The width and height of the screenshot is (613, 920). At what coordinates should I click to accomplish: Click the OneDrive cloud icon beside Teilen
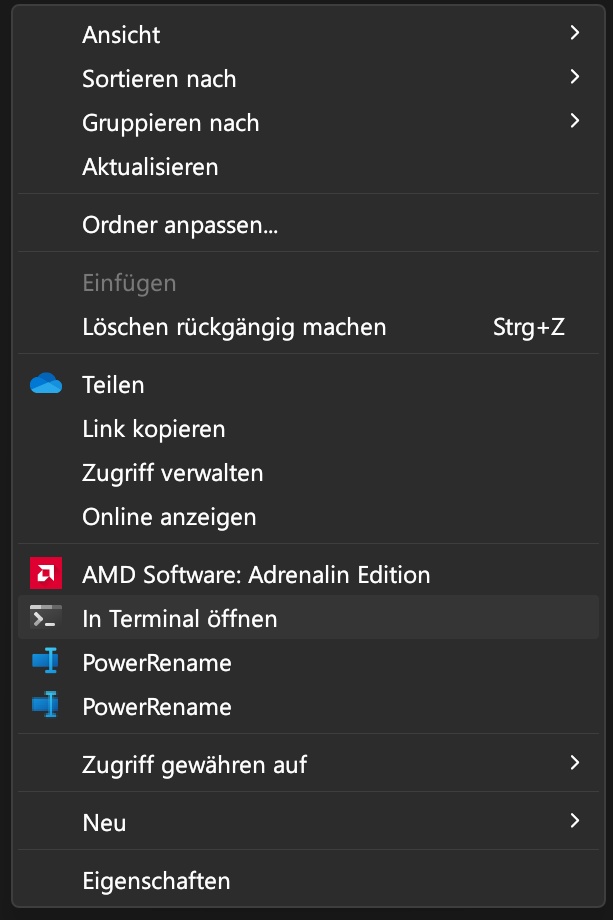tap(46, 383)
